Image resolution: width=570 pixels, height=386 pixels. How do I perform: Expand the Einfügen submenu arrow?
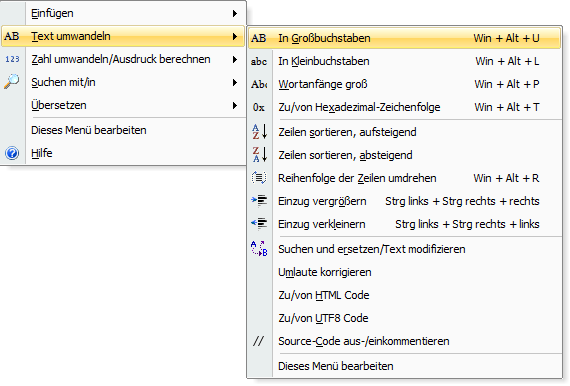click(x=235, y=13)
